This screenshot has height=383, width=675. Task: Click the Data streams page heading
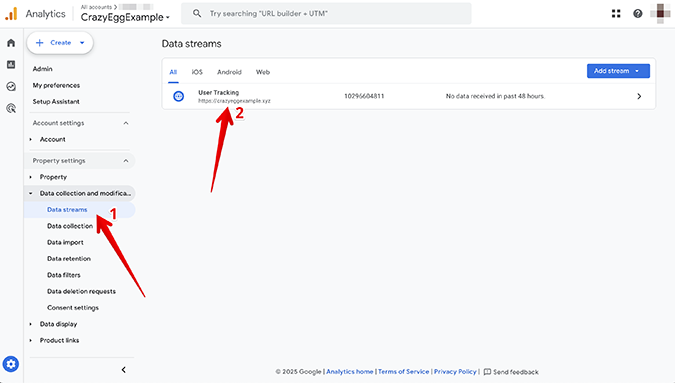(192, 44)
